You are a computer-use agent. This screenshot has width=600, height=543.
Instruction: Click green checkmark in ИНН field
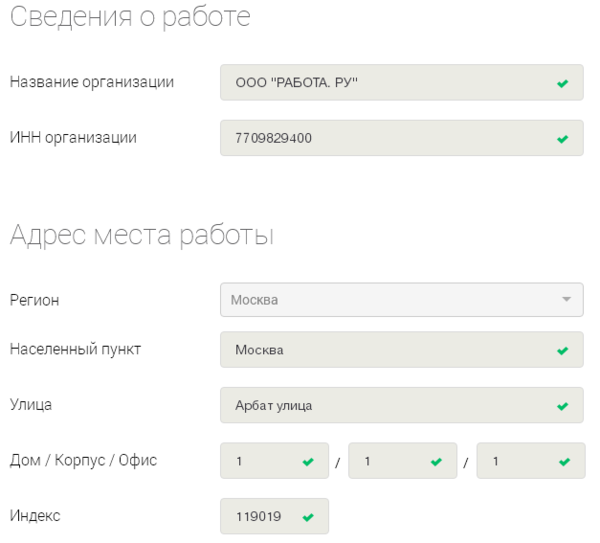click(562, 139)
